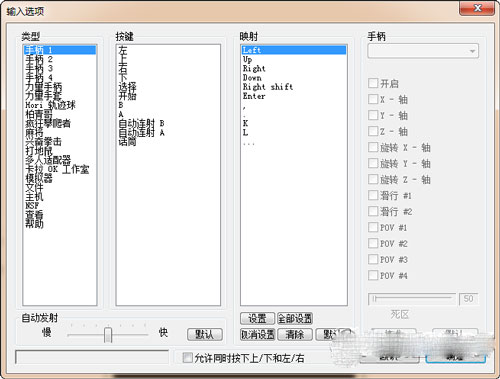Select Enter in the mapping list
This screenshot has height=379, width=500.
tap(294, 96)
